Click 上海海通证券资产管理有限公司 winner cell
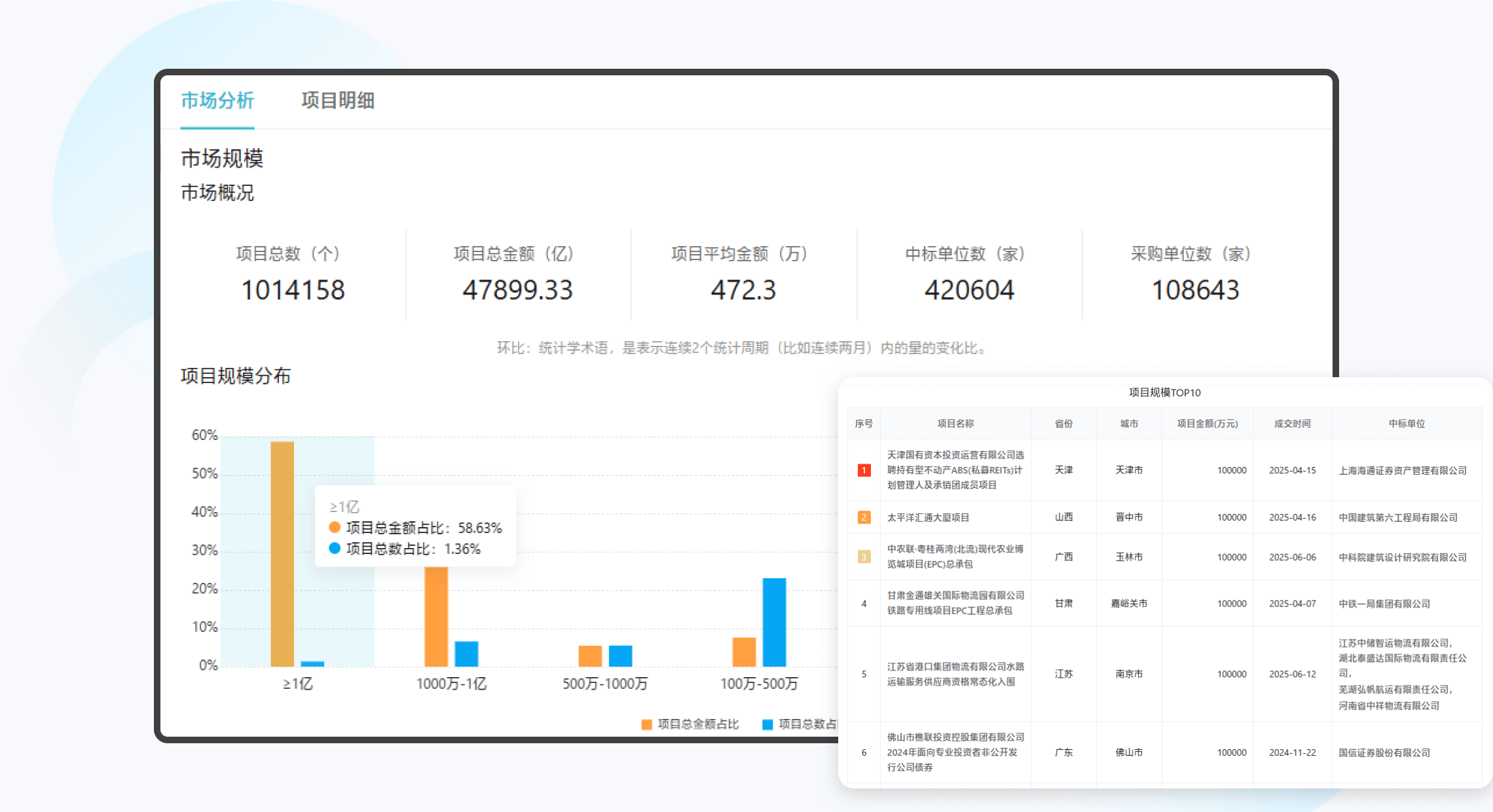Screen dimensions: 1493x812 pyautogui.click(x=1403, y=470)
